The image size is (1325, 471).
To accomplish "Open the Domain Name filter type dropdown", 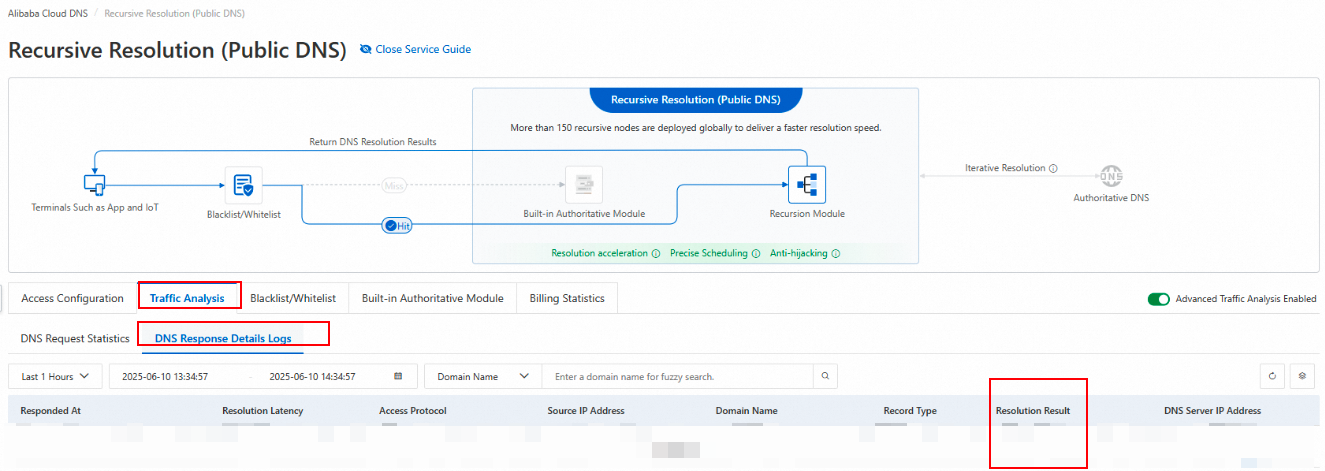I will pos(483,377).
